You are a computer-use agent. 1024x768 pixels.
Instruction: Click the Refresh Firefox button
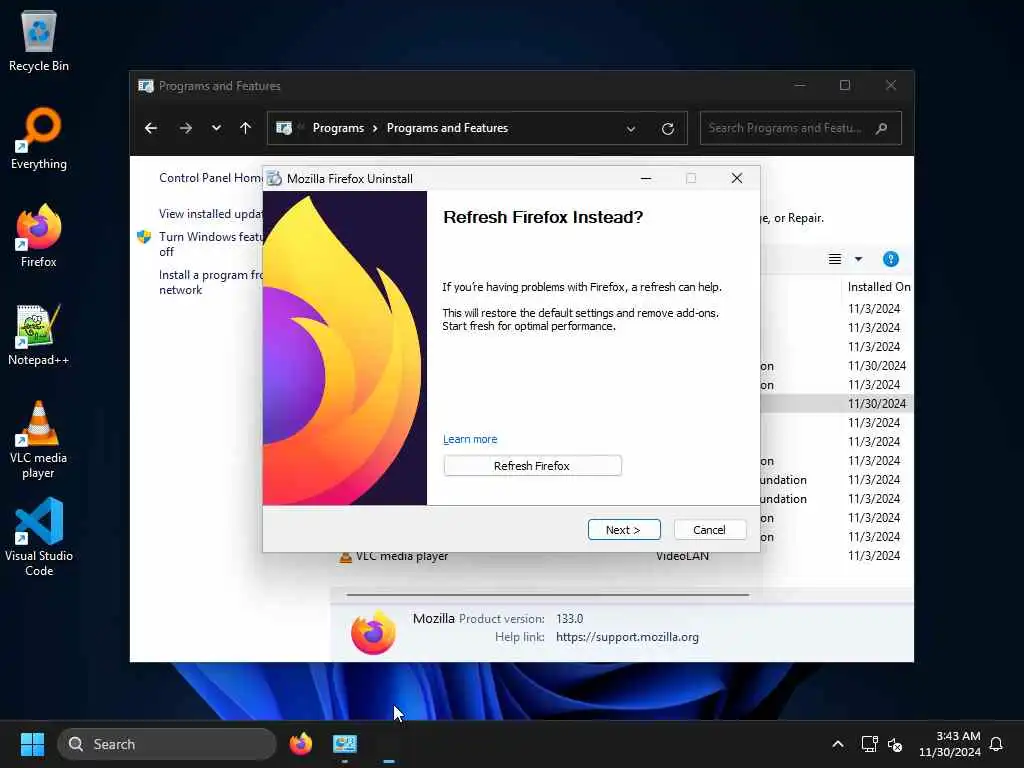point(532,466)
